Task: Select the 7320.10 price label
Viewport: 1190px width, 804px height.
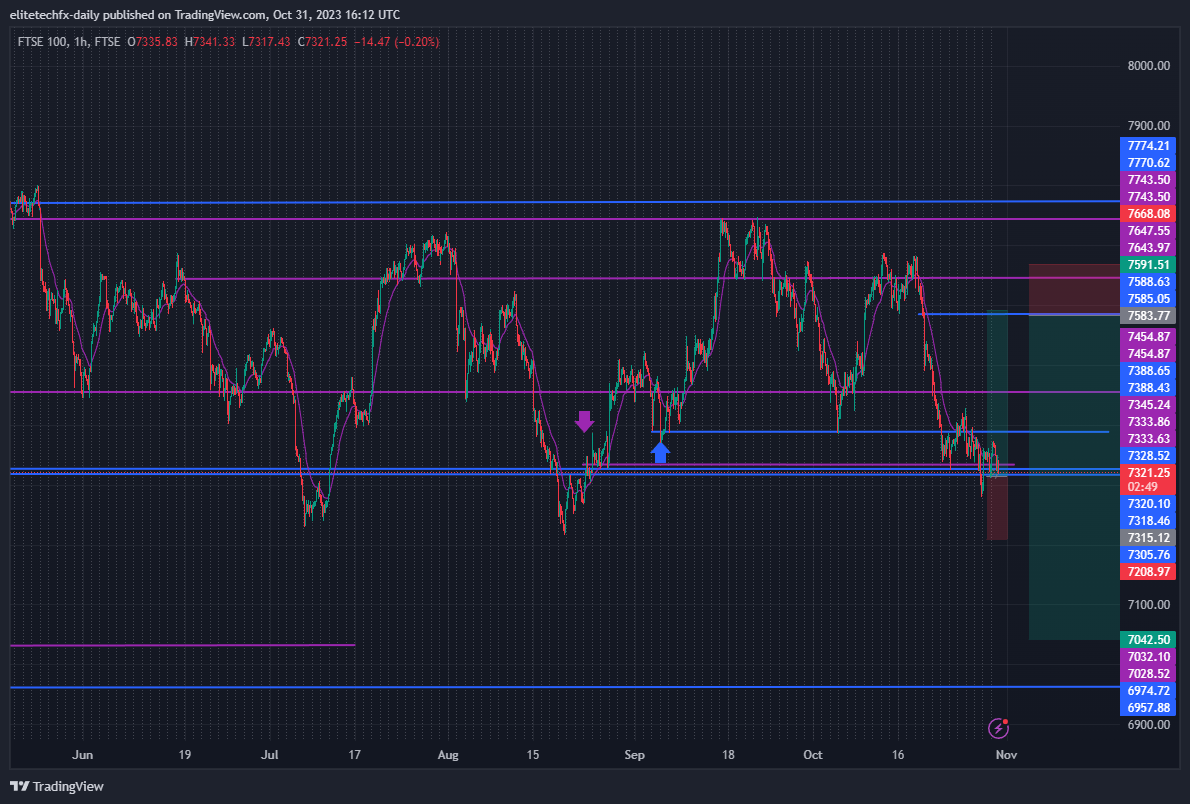Action: pos(1148,503)
